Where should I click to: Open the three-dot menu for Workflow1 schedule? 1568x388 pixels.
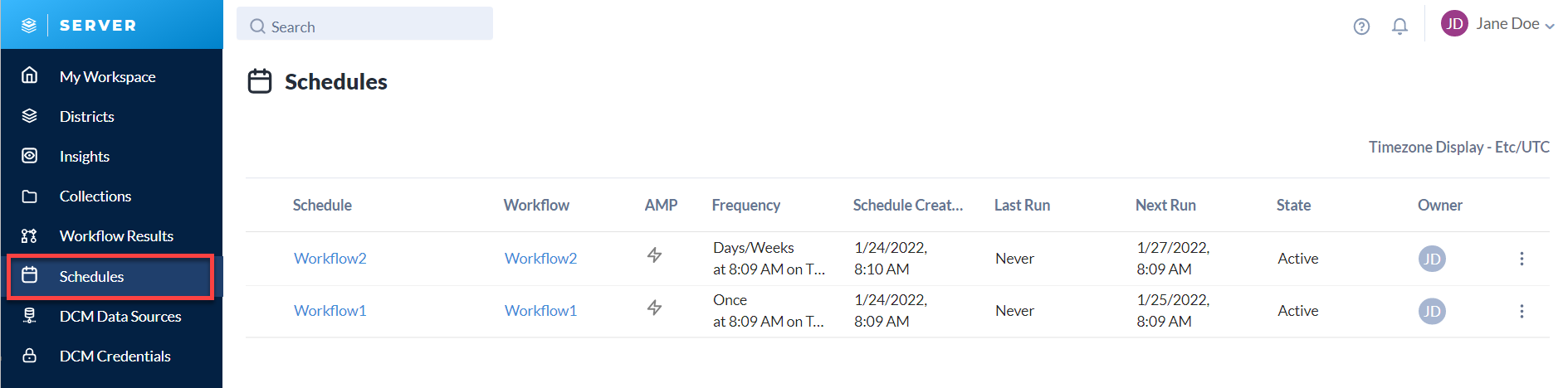tap(1522, 311)
